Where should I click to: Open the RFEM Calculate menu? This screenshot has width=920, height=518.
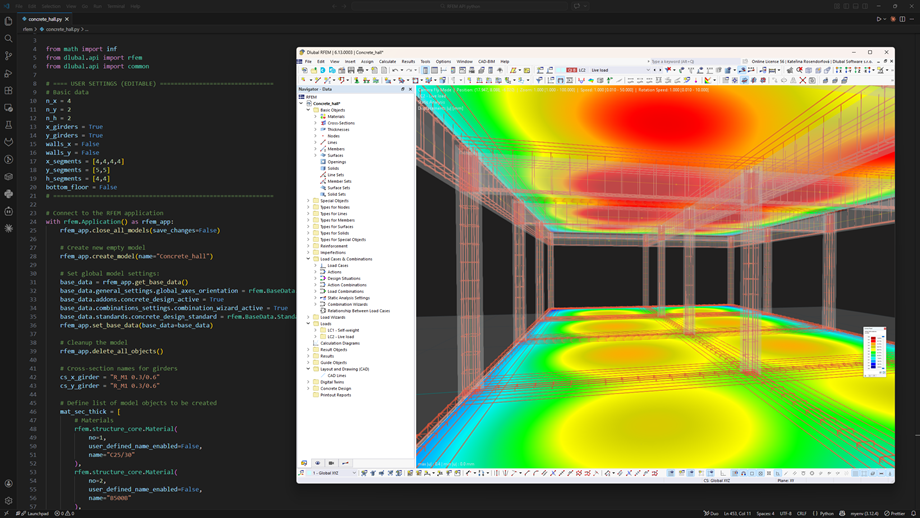point(387,62)
